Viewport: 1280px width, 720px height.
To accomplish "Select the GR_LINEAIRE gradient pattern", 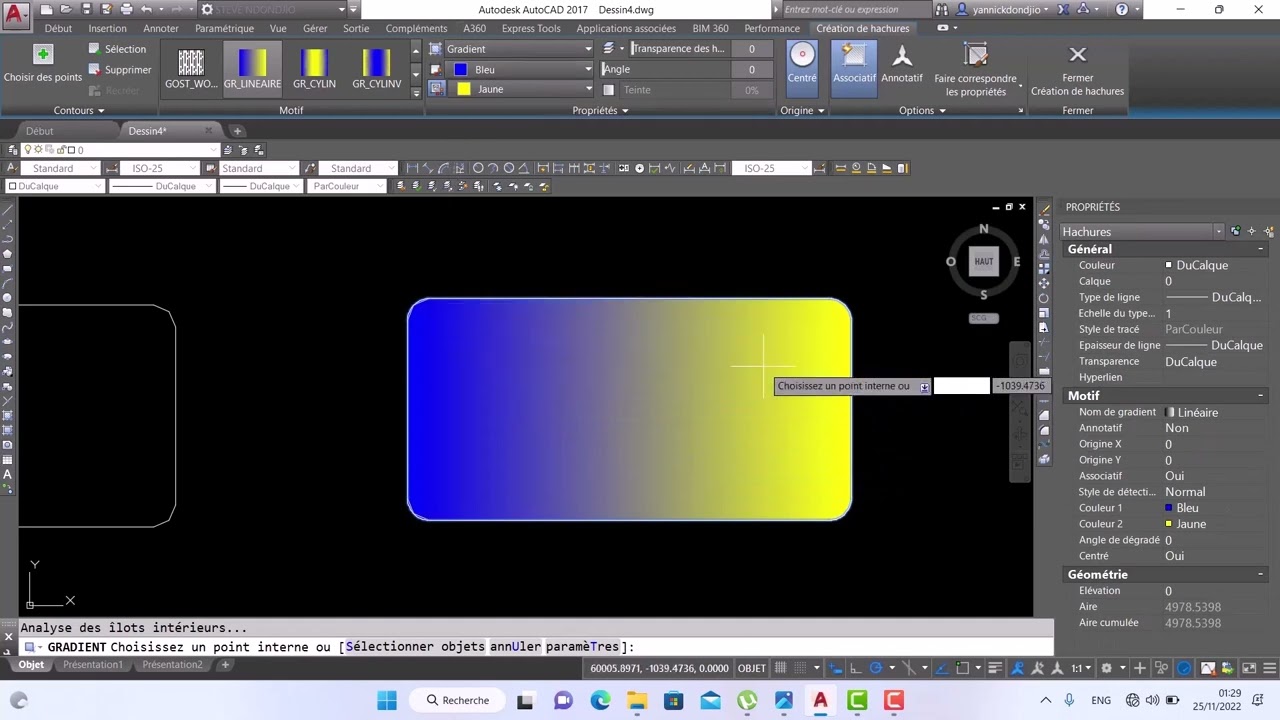I will pos(252,69).
